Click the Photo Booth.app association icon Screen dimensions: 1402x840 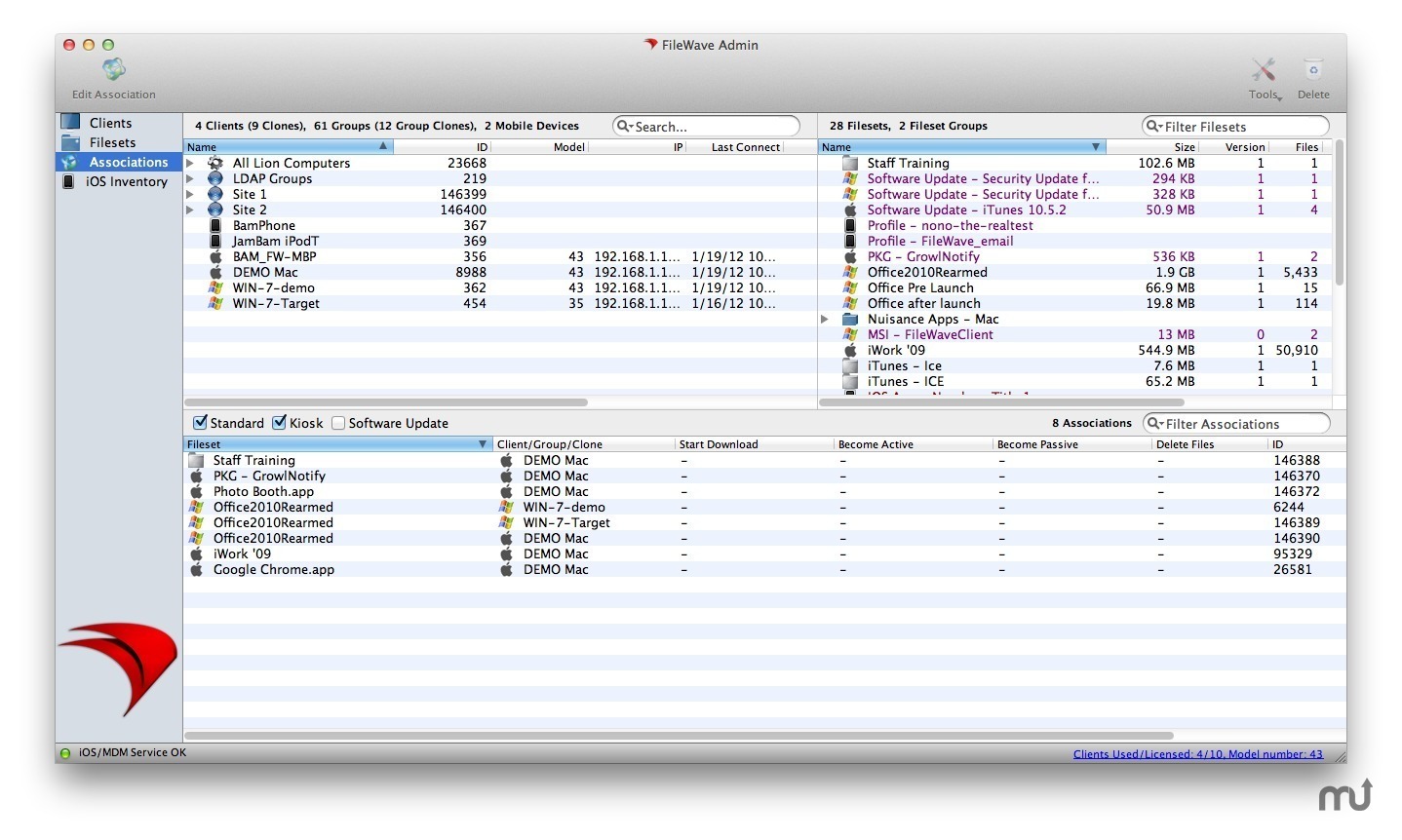tap(196, 491)
